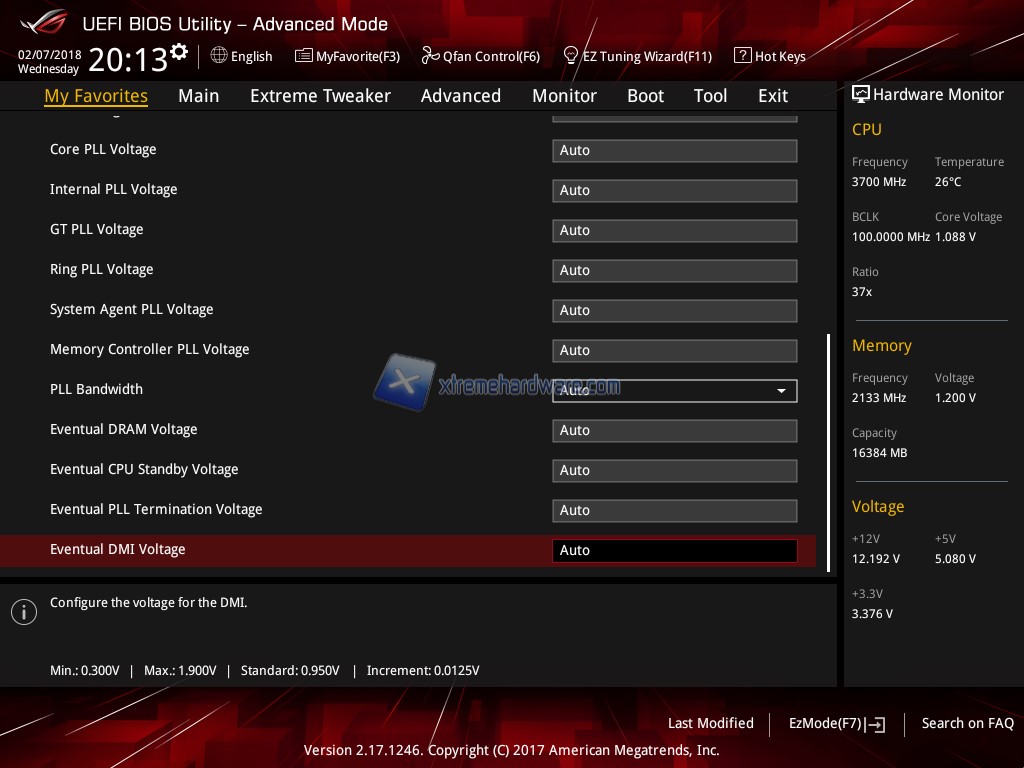Click the Eventual DRAM Voltage value box

coord(674,431)
